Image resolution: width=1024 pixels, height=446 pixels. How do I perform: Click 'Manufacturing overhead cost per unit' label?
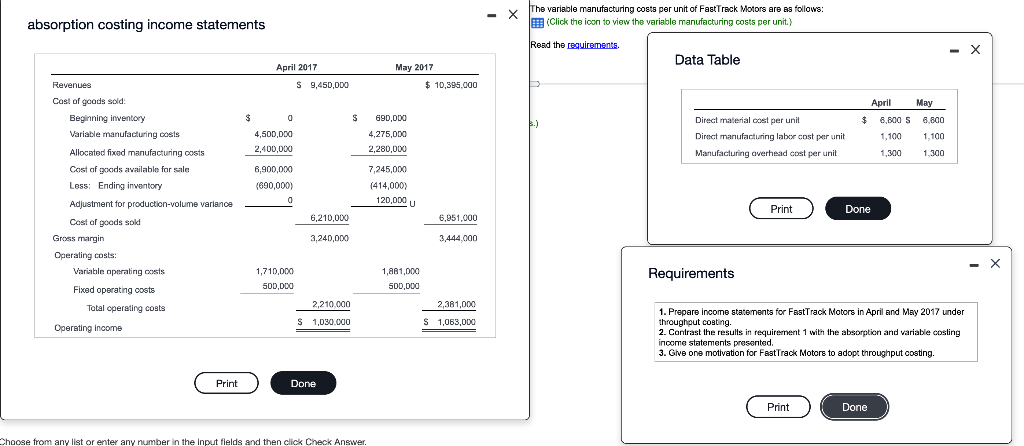coord(765,153)
